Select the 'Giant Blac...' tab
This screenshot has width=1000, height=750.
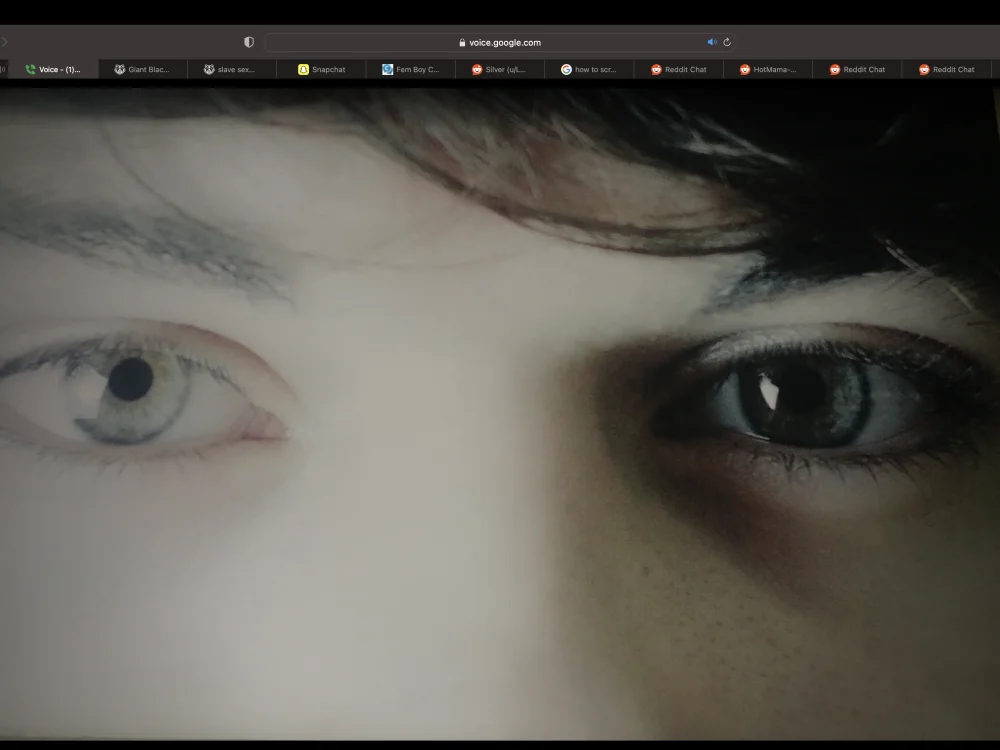[x=145, y=69]
